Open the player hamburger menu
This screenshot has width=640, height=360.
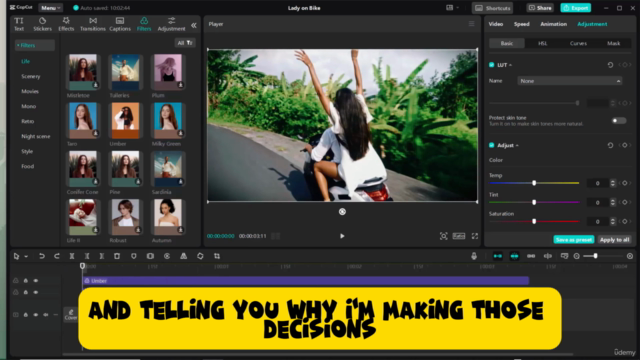click(471, 24)
